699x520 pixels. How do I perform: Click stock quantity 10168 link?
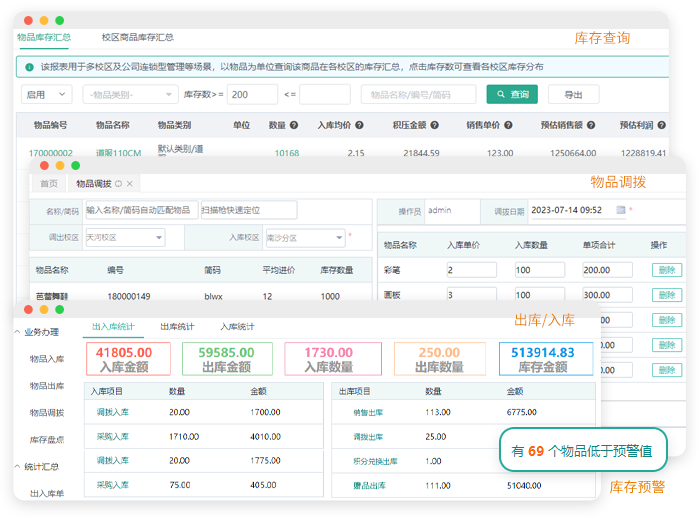[x=287, y=153]
